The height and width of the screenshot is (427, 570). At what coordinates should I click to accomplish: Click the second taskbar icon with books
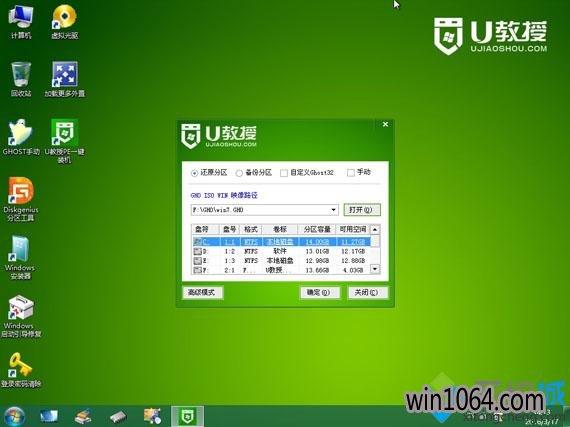click(x=83, y=416)
